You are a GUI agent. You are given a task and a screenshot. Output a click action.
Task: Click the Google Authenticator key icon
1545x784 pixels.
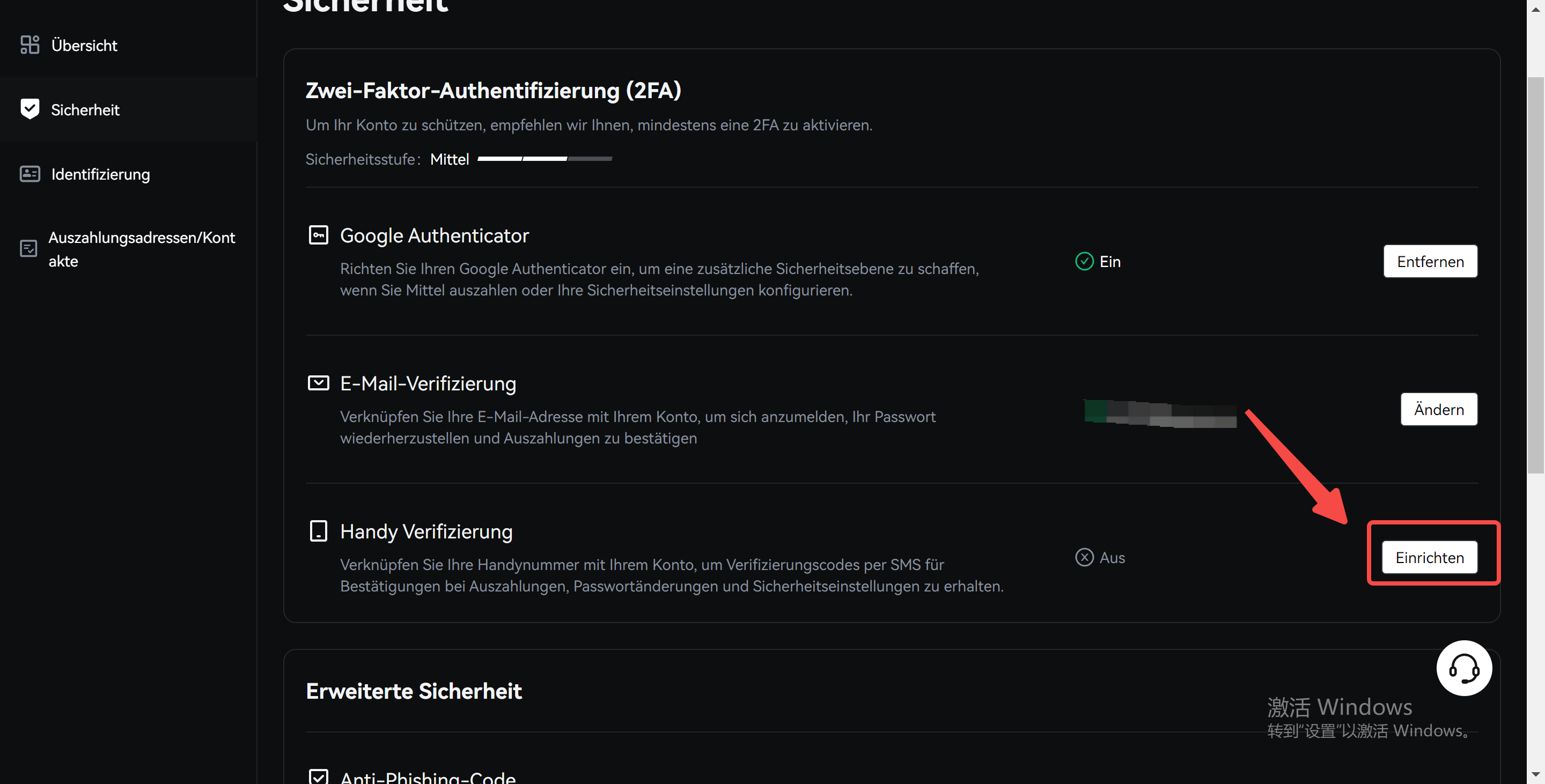tap(318, 235)
